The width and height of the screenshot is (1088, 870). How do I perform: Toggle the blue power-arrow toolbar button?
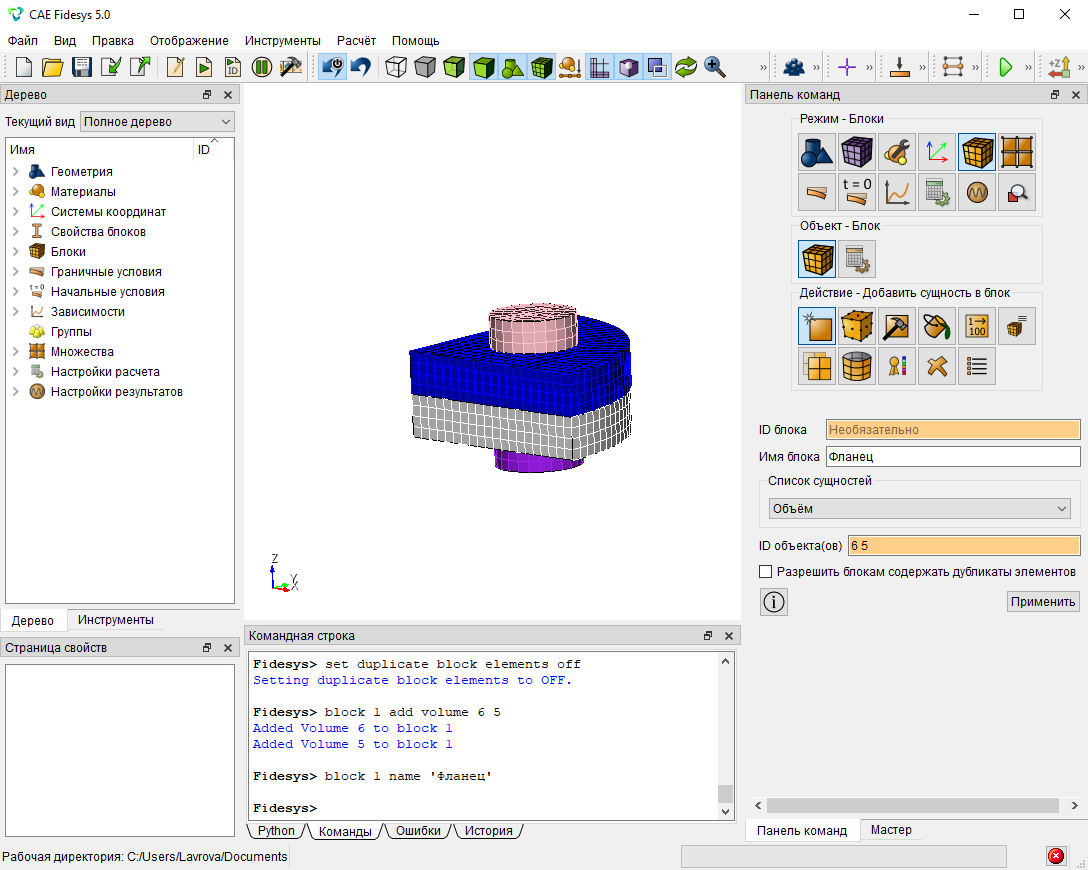pos(332,67)
